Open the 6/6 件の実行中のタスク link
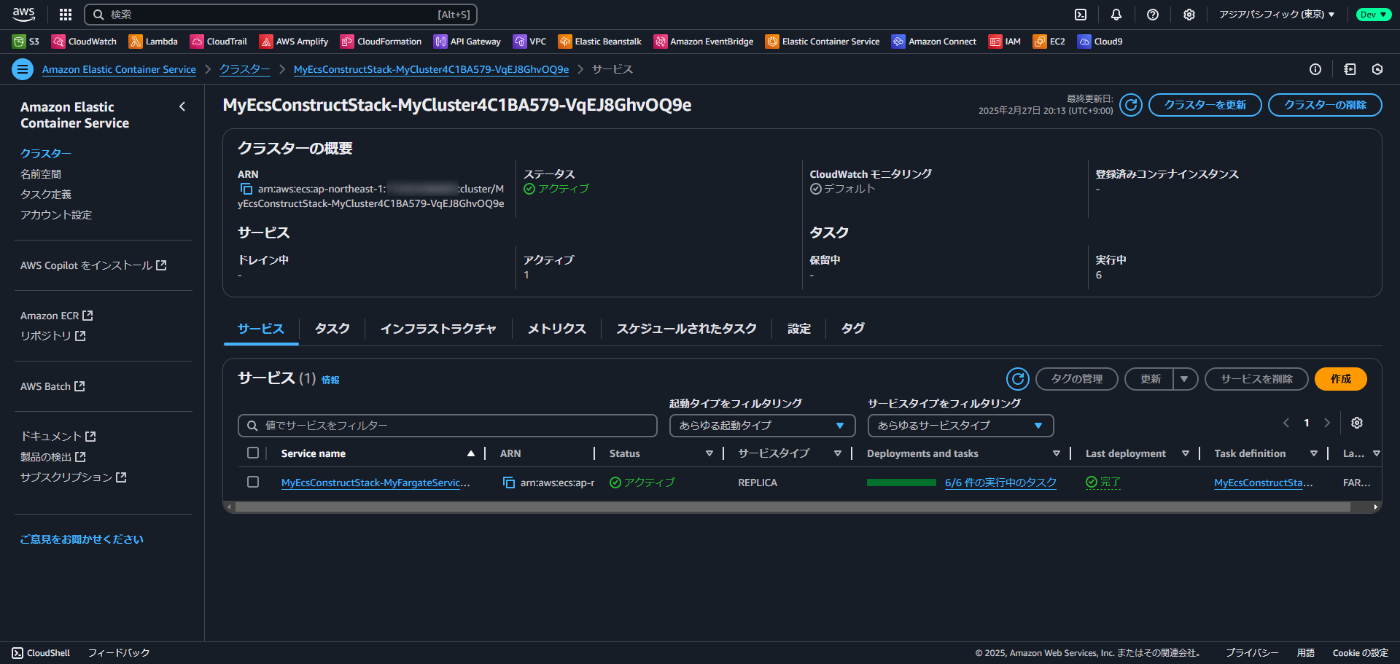Image resolution: width=1400 pixels, height=664 pixels. 1000,482
